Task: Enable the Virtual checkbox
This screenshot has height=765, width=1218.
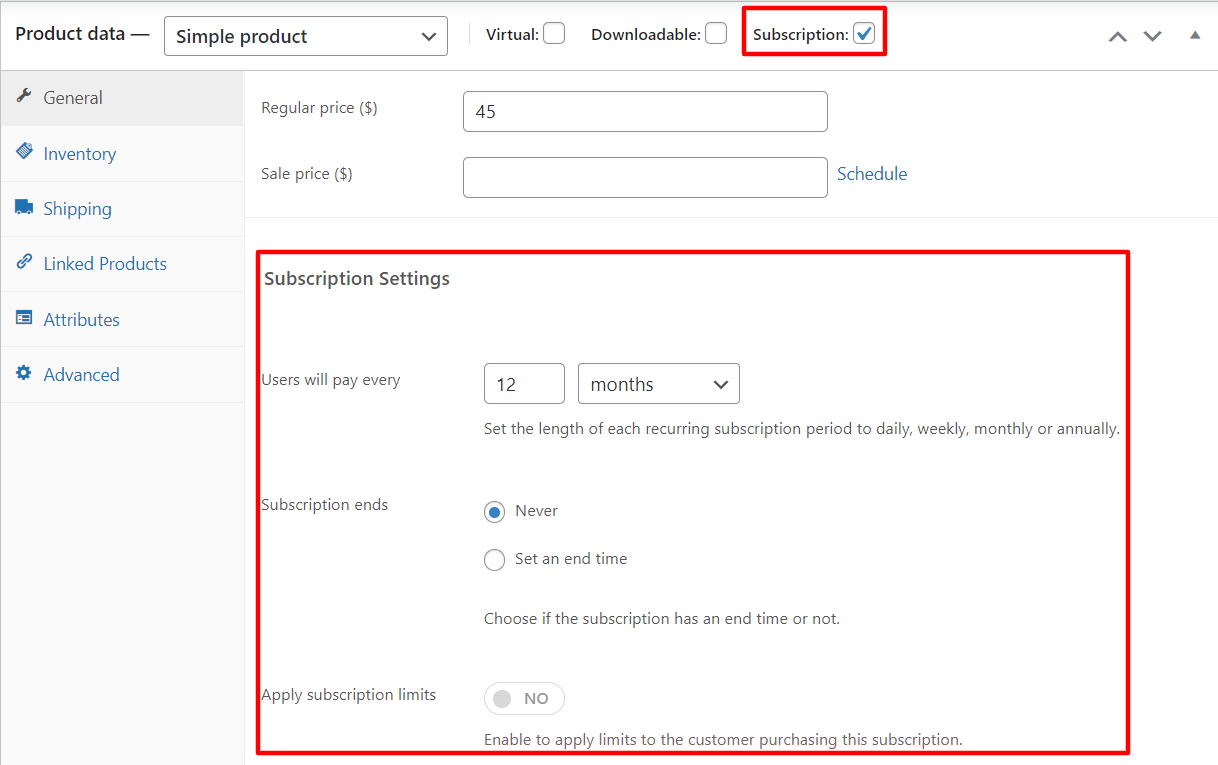Action: click(554, 34)
